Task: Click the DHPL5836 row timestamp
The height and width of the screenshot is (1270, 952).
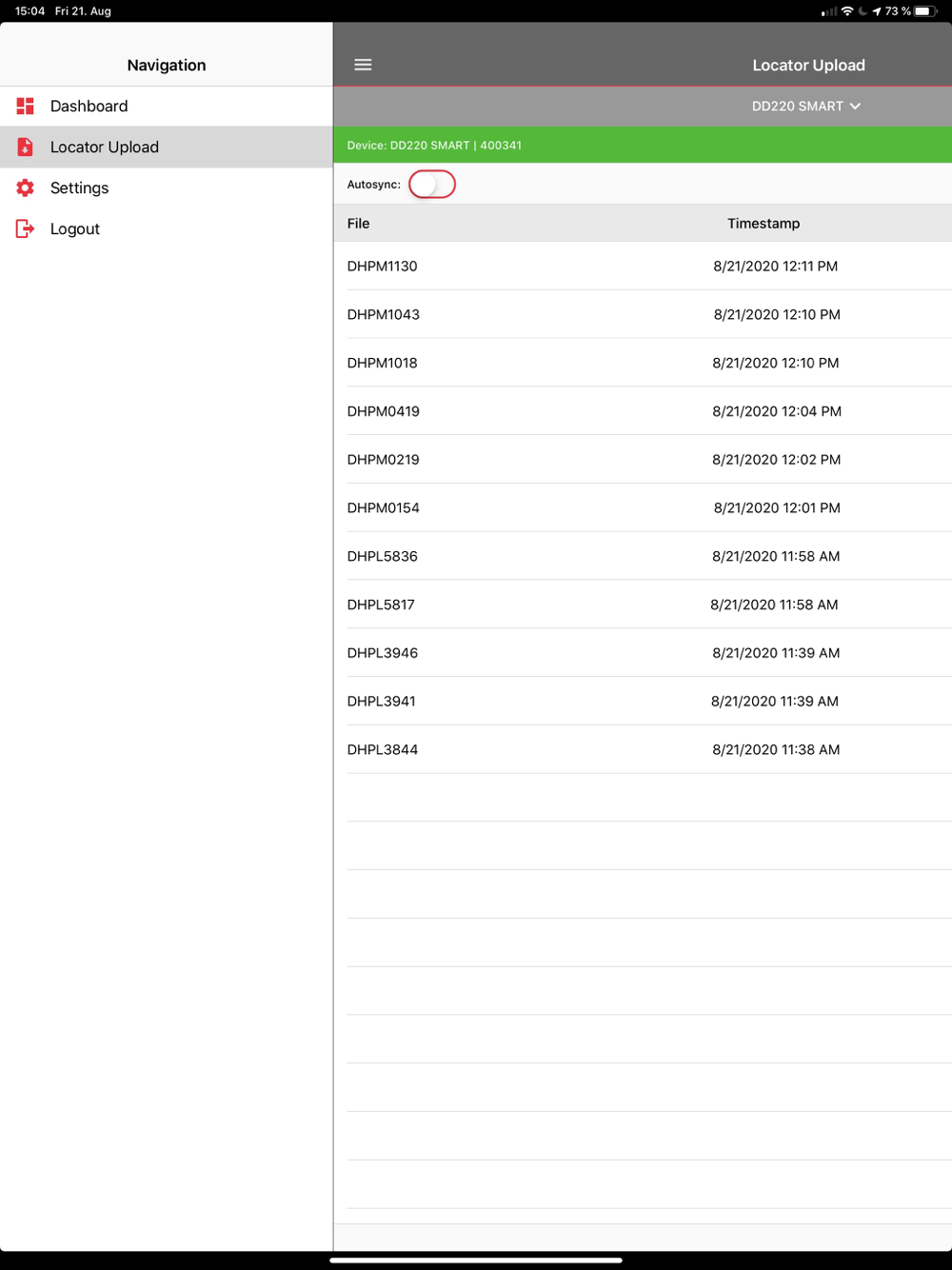Action: tap(776, 556)
